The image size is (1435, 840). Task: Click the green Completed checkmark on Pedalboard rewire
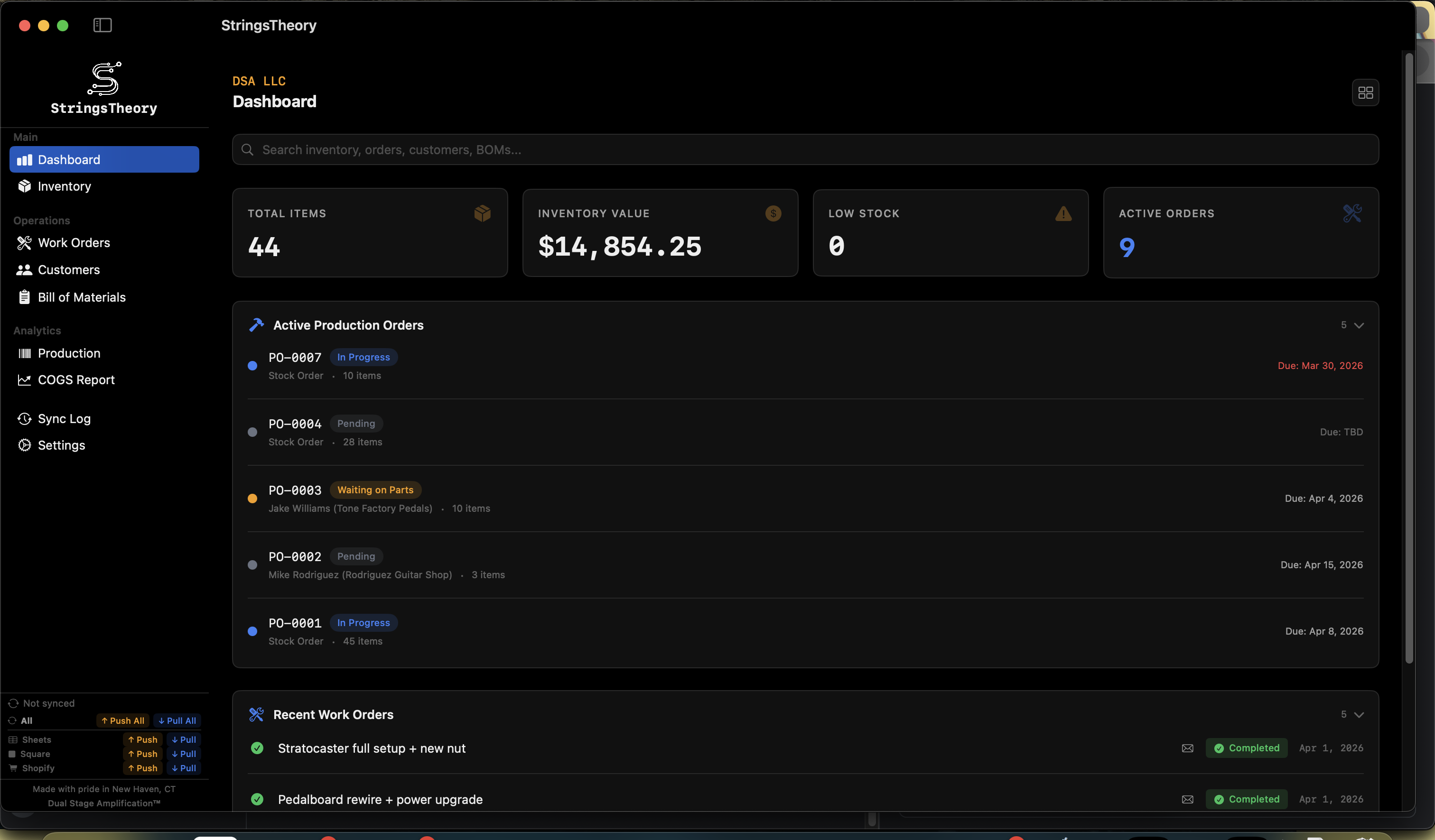(1219, 799)
